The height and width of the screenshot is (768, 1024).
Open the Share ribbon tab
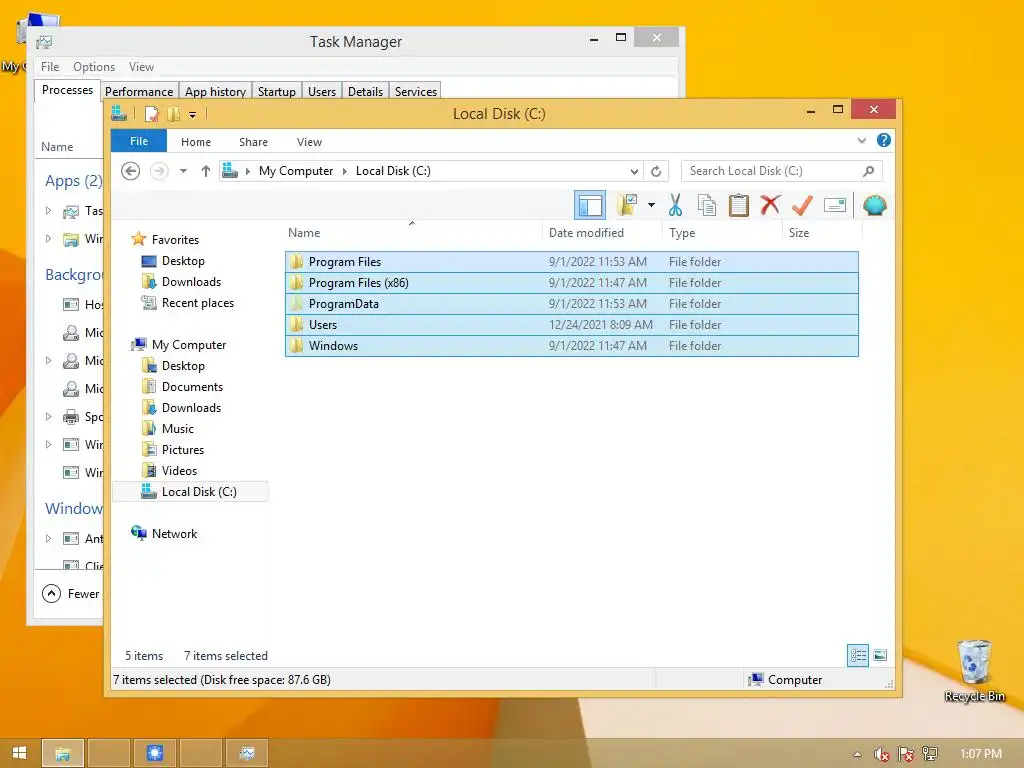point(253,142)
